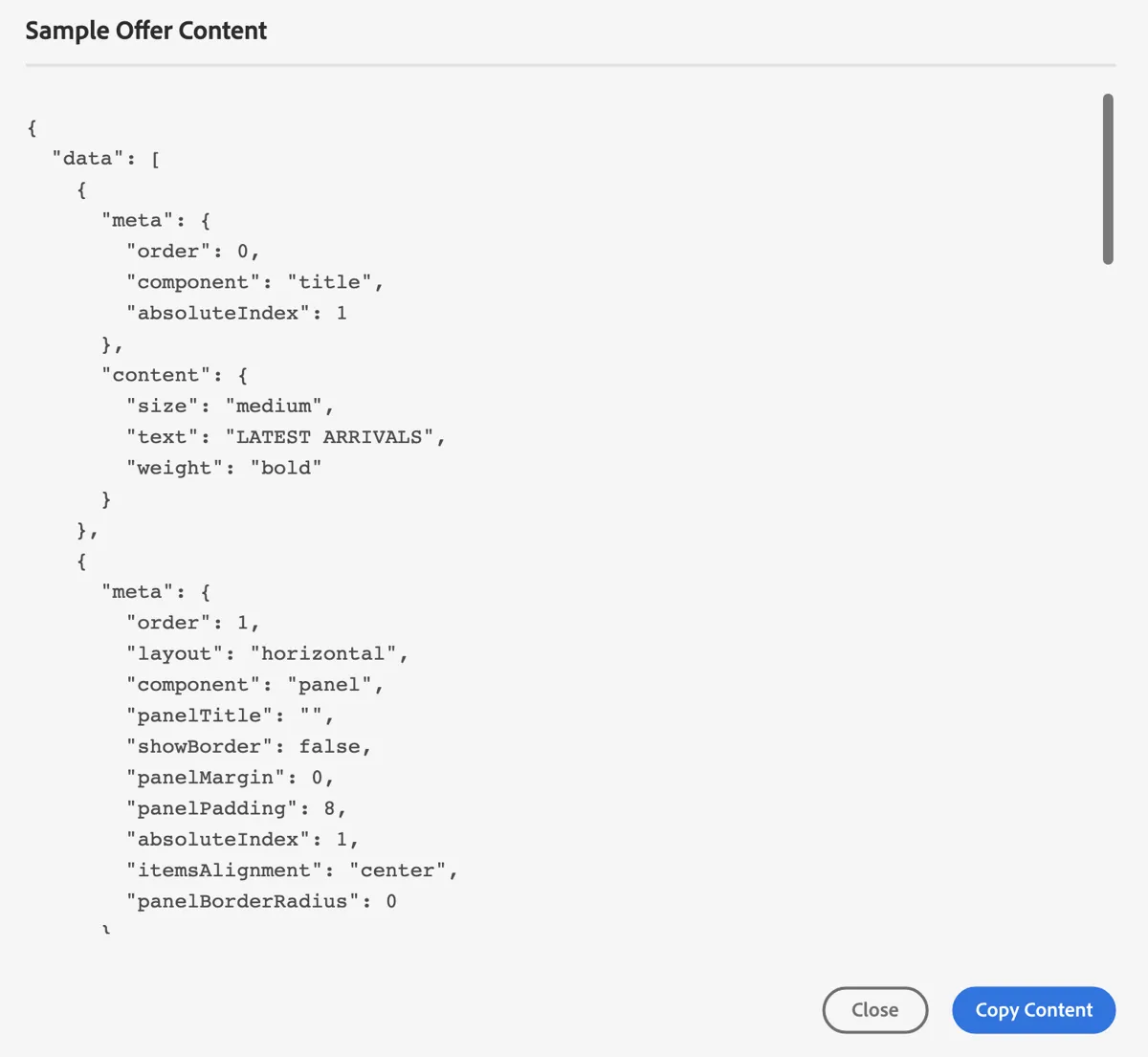Image resolution: width=1148 pixels, height=1057 pixels.
Task: Click the Copy Content button
Action: click(x=1033, y=1010)
